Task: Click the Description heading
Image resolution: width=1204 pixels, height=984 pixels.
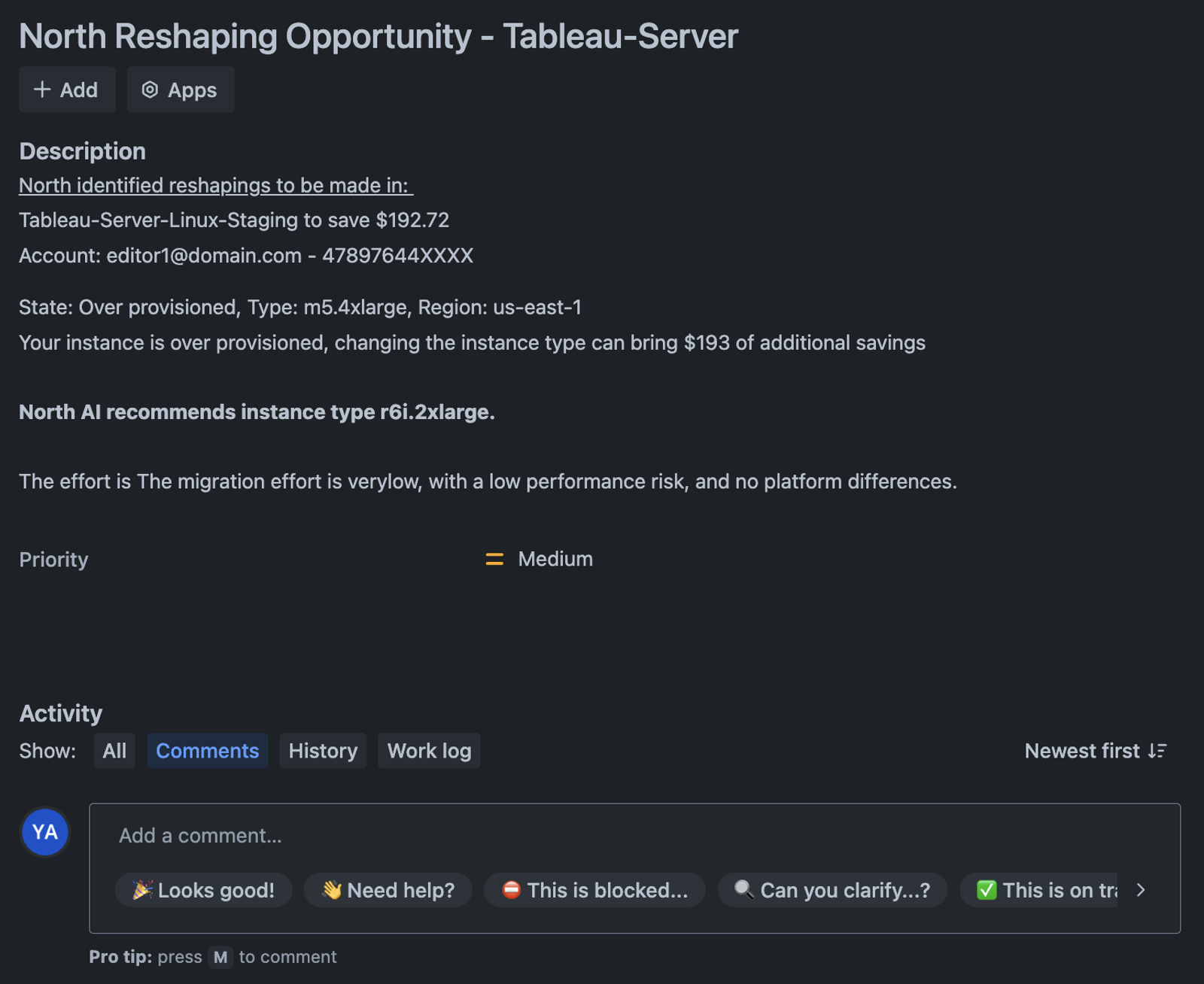Action: point(83,151)
